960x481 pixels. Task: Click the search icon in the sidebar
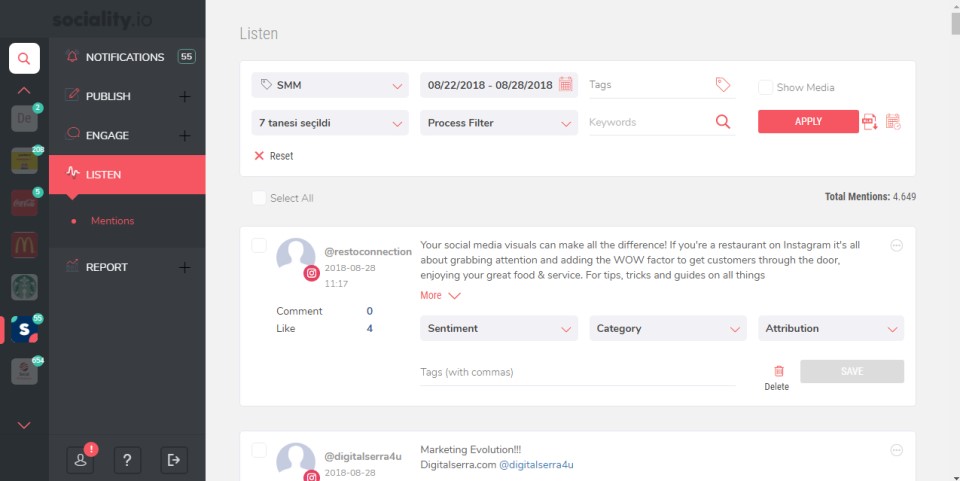[24, 58]
